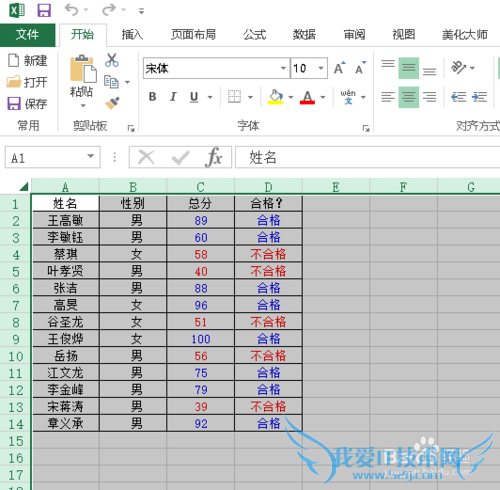Expand the underline style arrow
Image resolution: width=500 pixels, height=490 pixels.
(x=210, y=97)
